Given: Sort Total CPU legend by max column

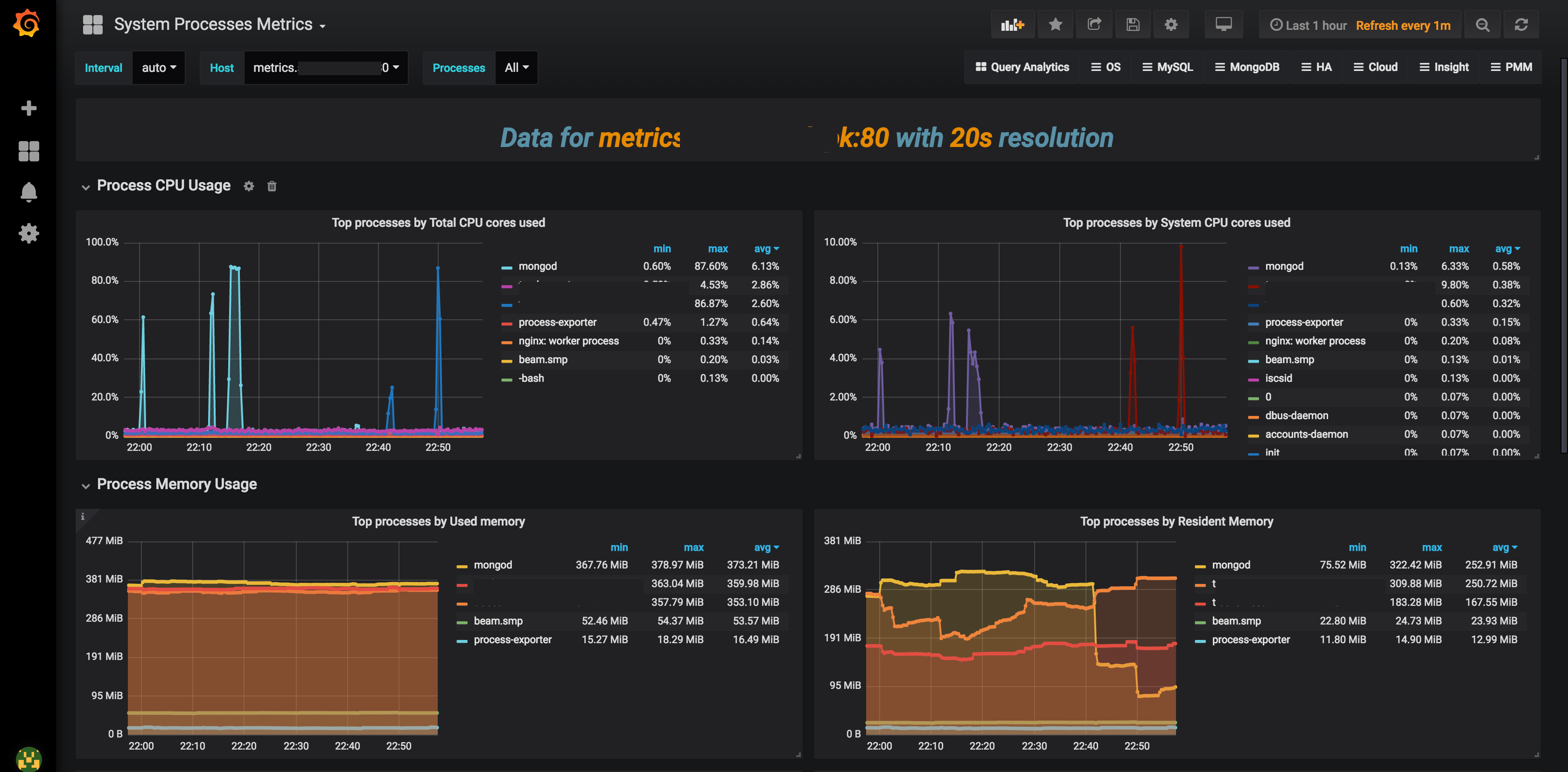Looking at the screenshot, I should pos(718,248).
